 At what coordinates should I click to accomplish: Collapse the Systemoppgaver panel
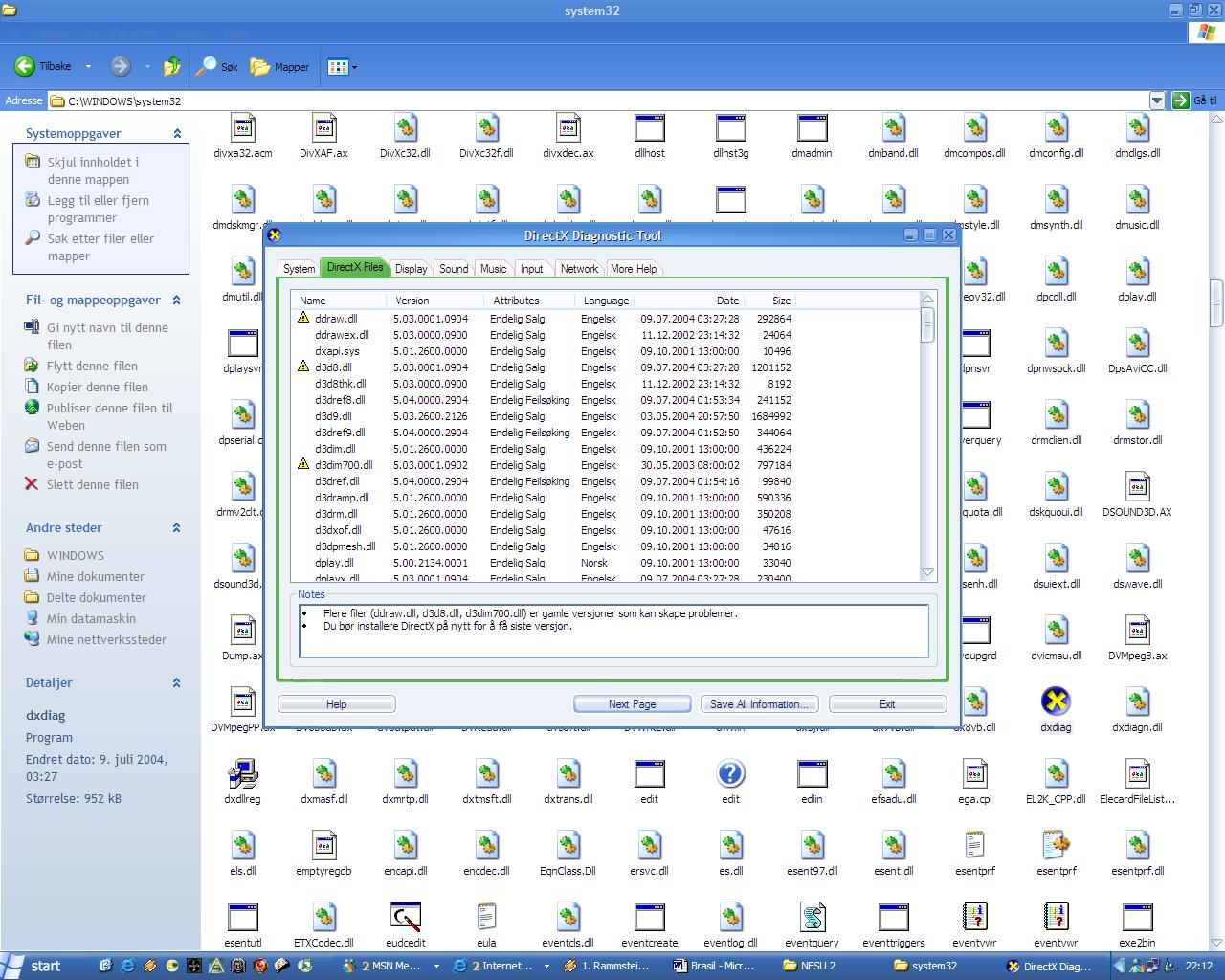point(177,134)
